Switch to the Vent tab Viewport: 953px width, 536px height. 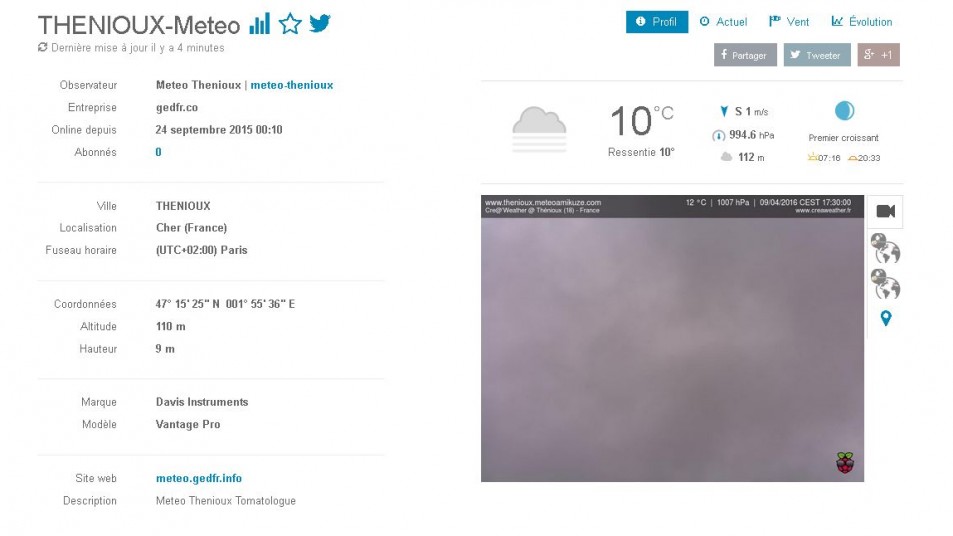[789, 22]
